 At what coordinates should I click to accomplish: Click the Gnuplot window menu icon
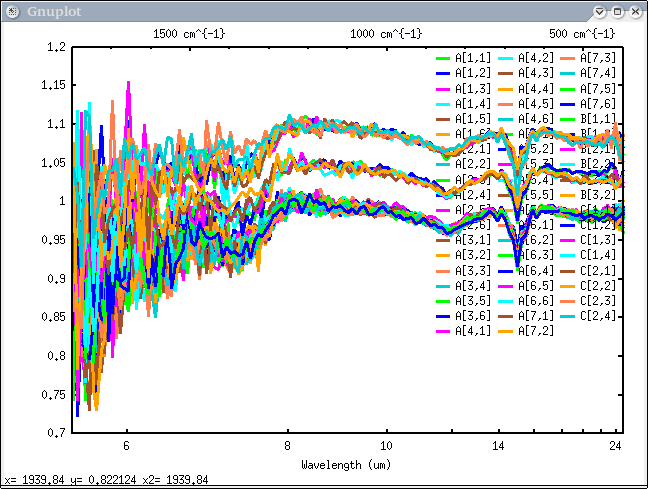point(10,10)
